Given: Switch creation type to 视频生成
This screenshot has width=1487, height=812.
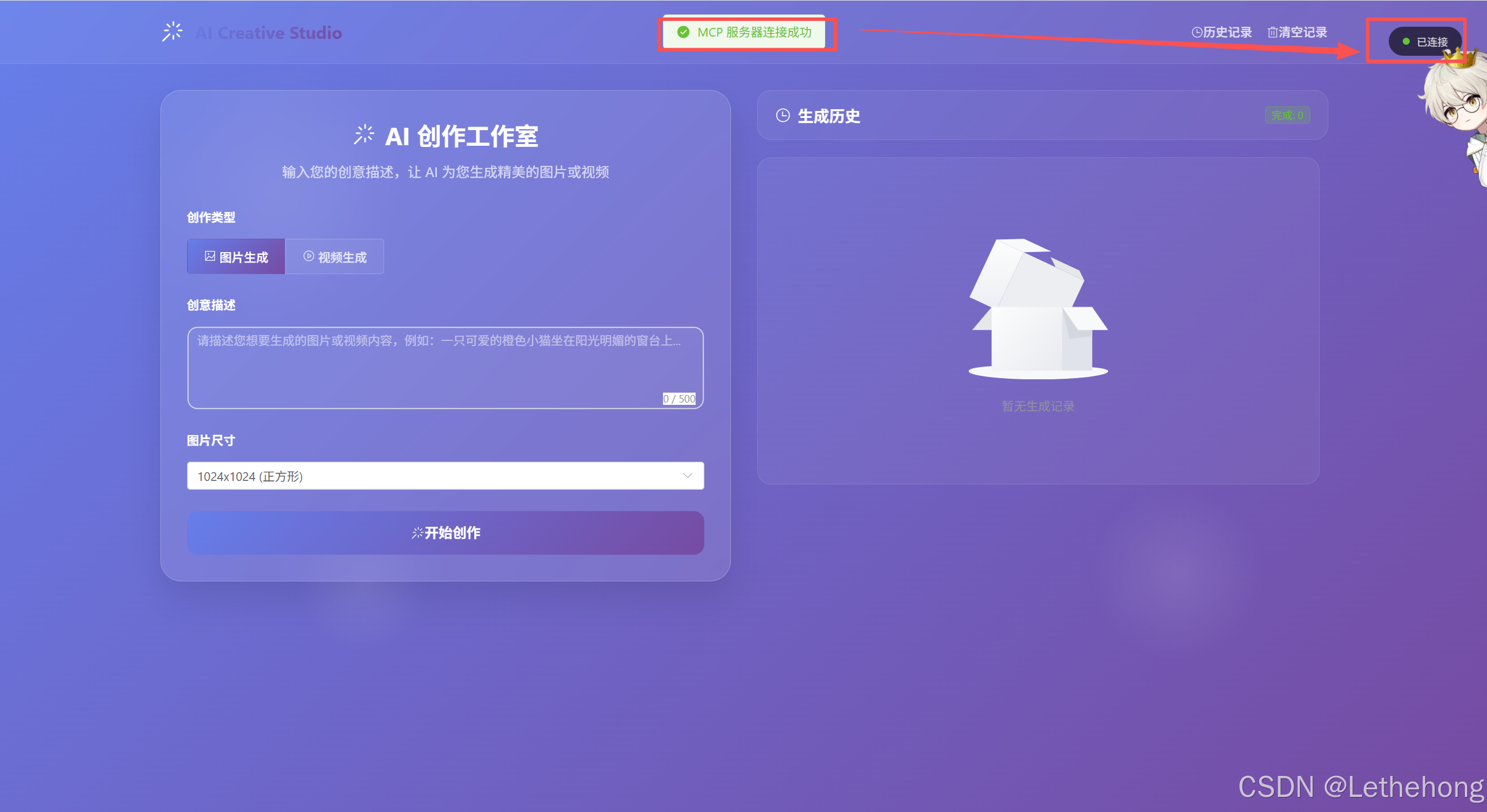Looking at the screenshot, I should click(x=335, y=257).
